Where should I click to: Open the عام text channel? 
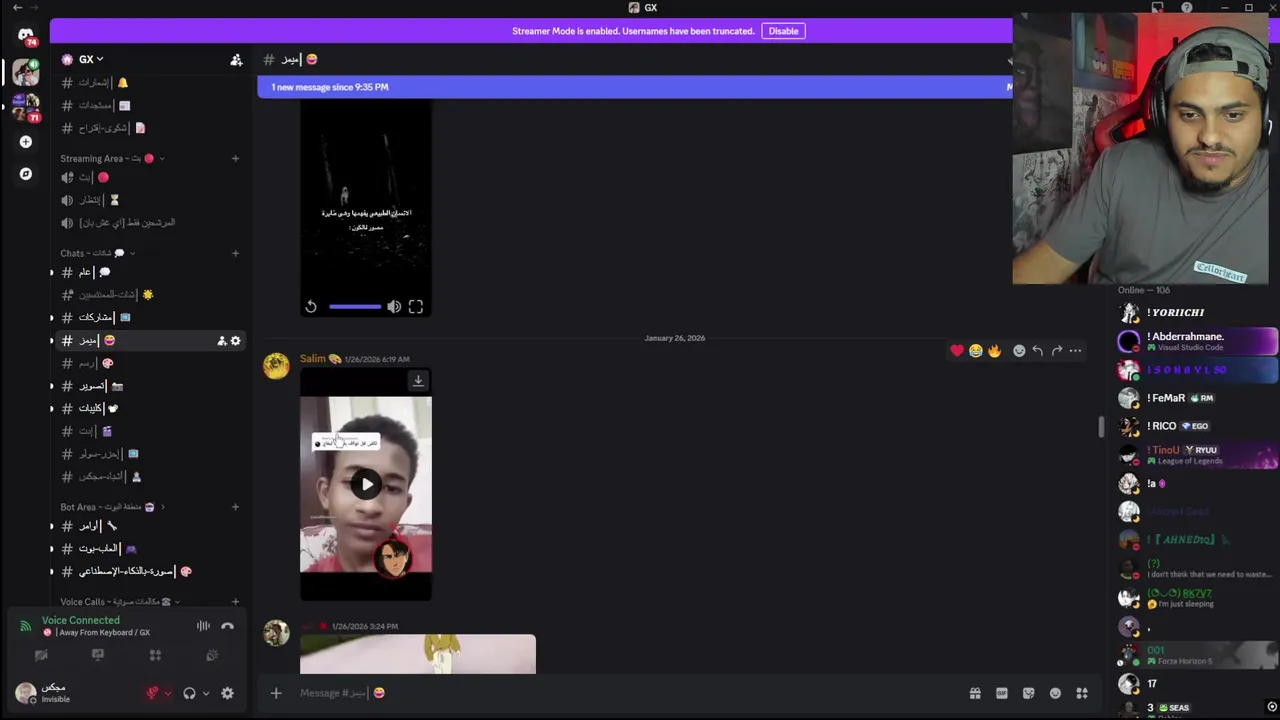[148, 272]
